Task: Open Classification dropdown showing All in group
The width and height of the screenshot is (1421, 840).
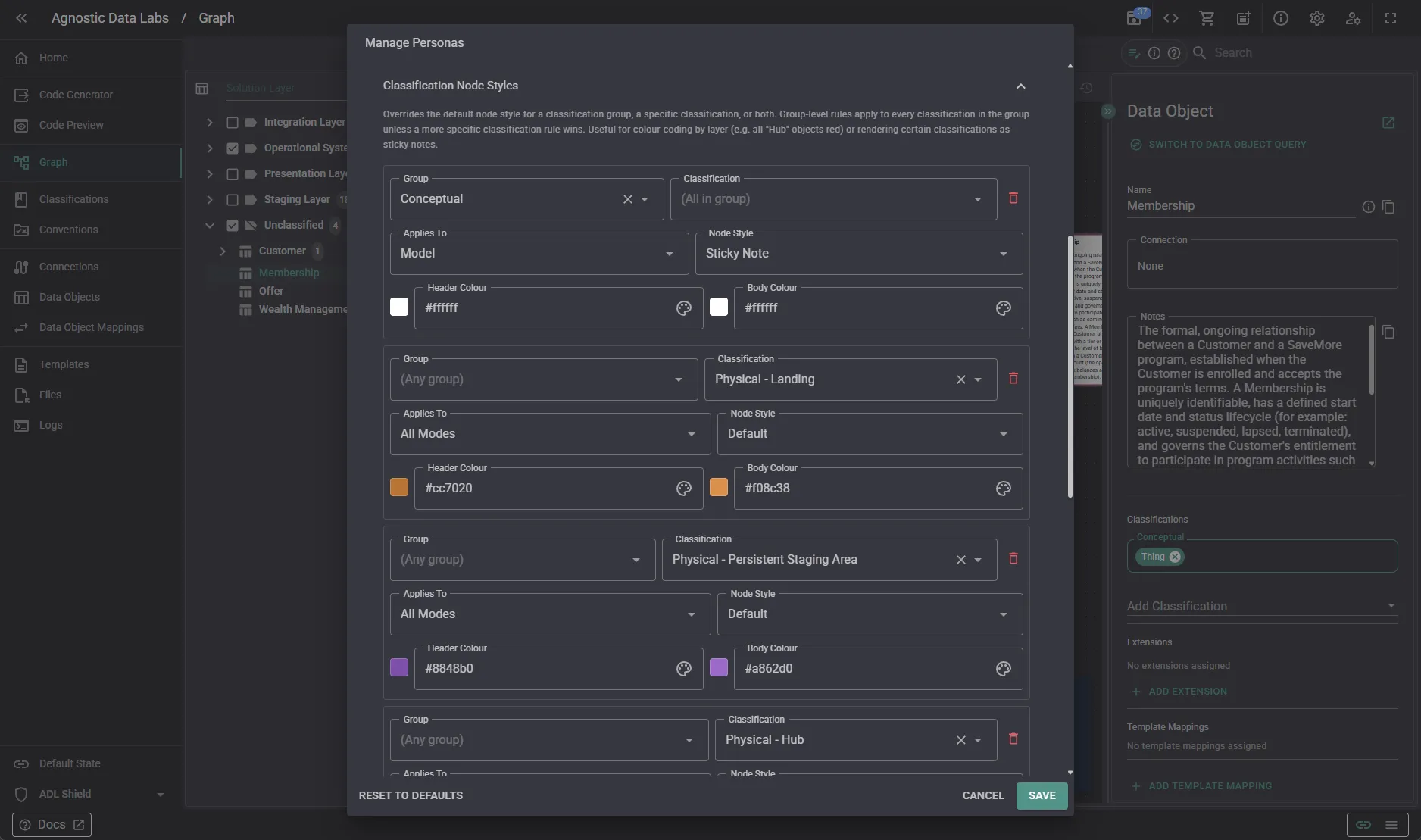Action: (x=833, y=199)
